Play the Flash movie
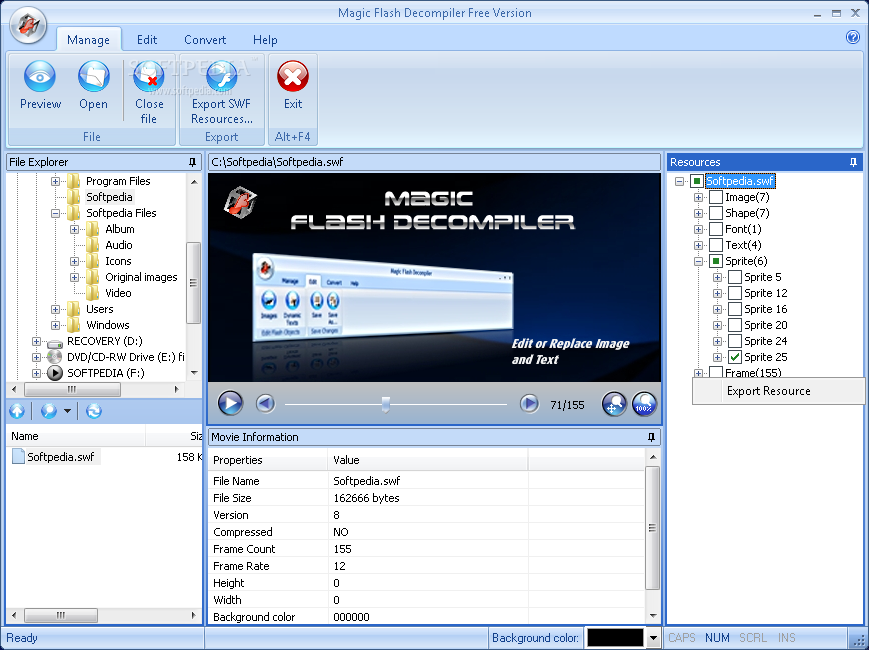Viewport: 869px width, 650px height. (230, 403)
